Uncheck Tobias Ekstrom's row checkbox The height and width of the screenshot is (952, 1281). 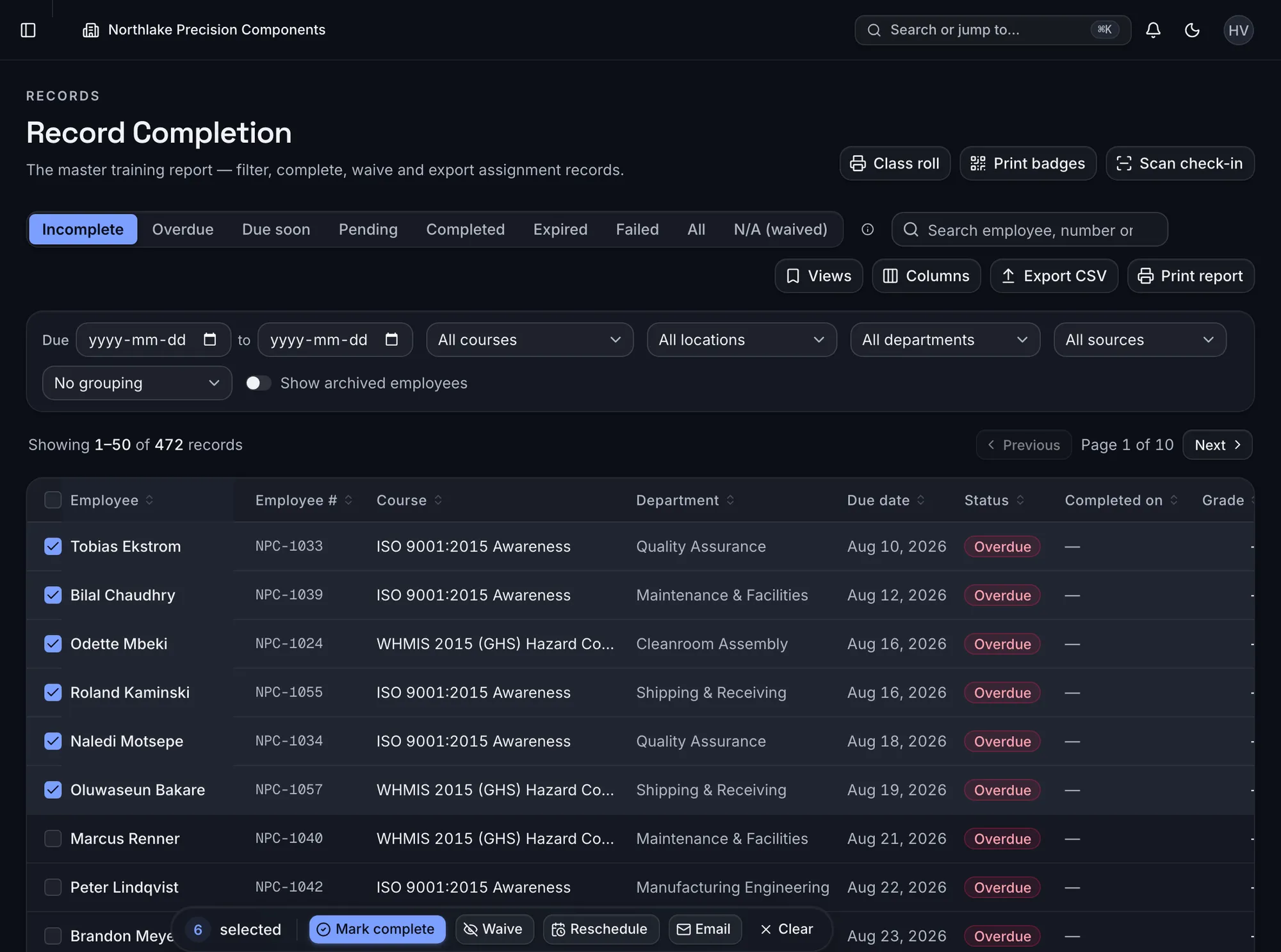[53, 546]
